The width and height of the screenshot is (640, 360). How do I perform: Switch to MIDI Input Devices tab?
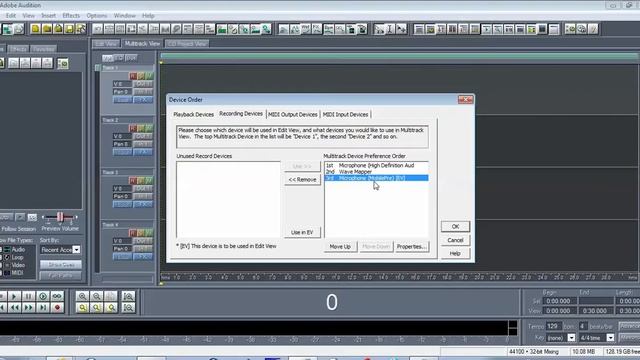(345, 115)
